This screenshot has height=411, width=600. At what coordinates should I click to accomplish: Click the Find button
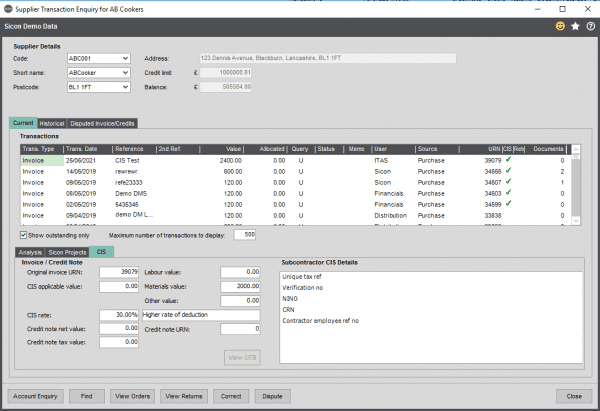(x=86, y=396)
